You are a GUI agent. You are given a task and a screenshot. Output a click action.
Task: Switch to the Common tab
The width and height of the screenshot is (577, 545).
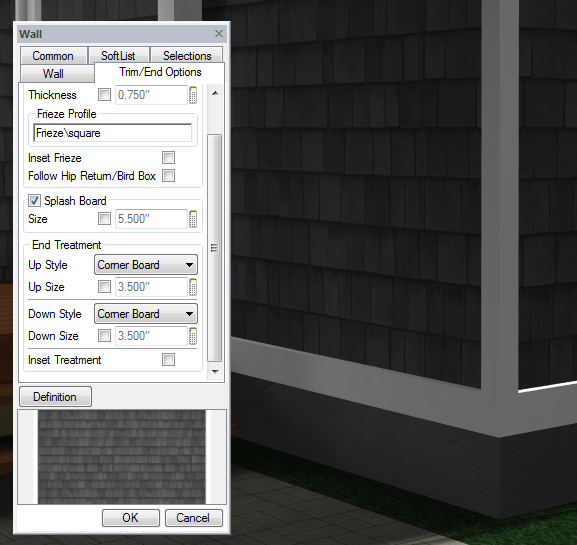(x=54, y=56)
